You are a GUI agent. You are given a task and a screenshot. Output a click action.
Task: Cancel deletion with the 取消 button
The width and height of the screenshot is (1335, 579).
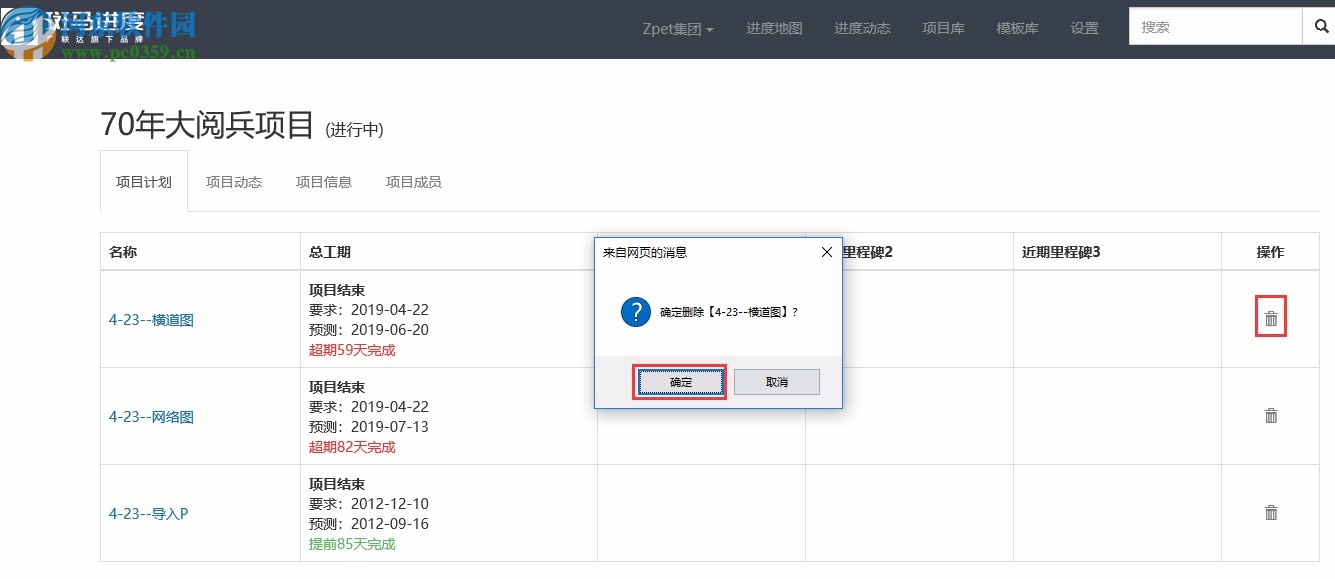777,382
